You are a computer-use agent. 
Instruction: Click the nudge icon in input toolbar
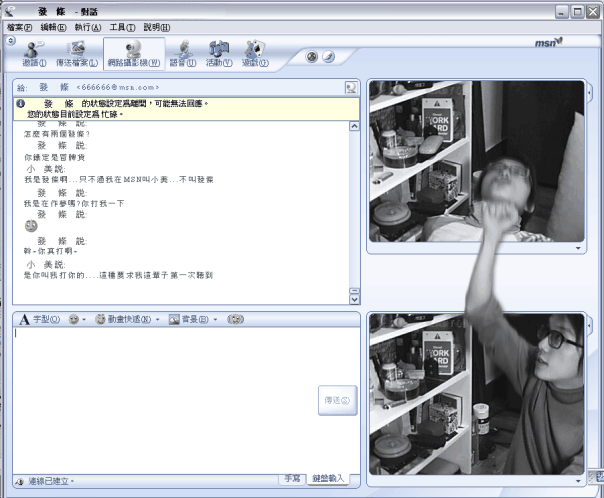(x=235, y=319)
